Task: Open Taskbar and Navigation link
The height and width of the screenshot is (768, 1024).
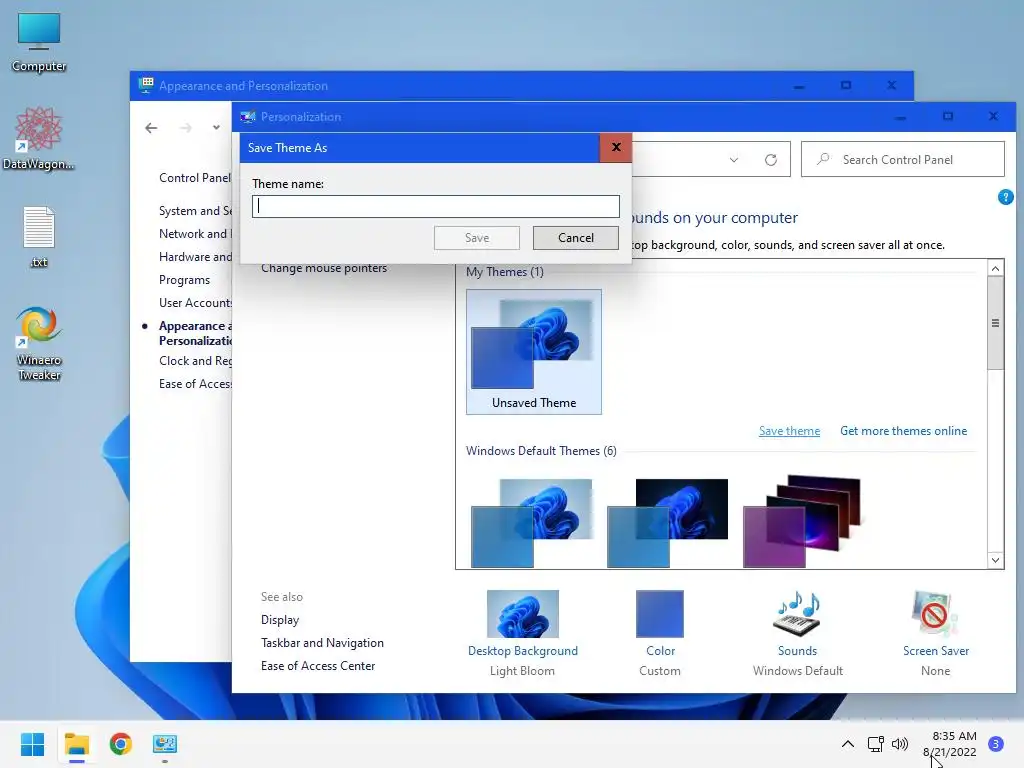Action: coord(322,643)
